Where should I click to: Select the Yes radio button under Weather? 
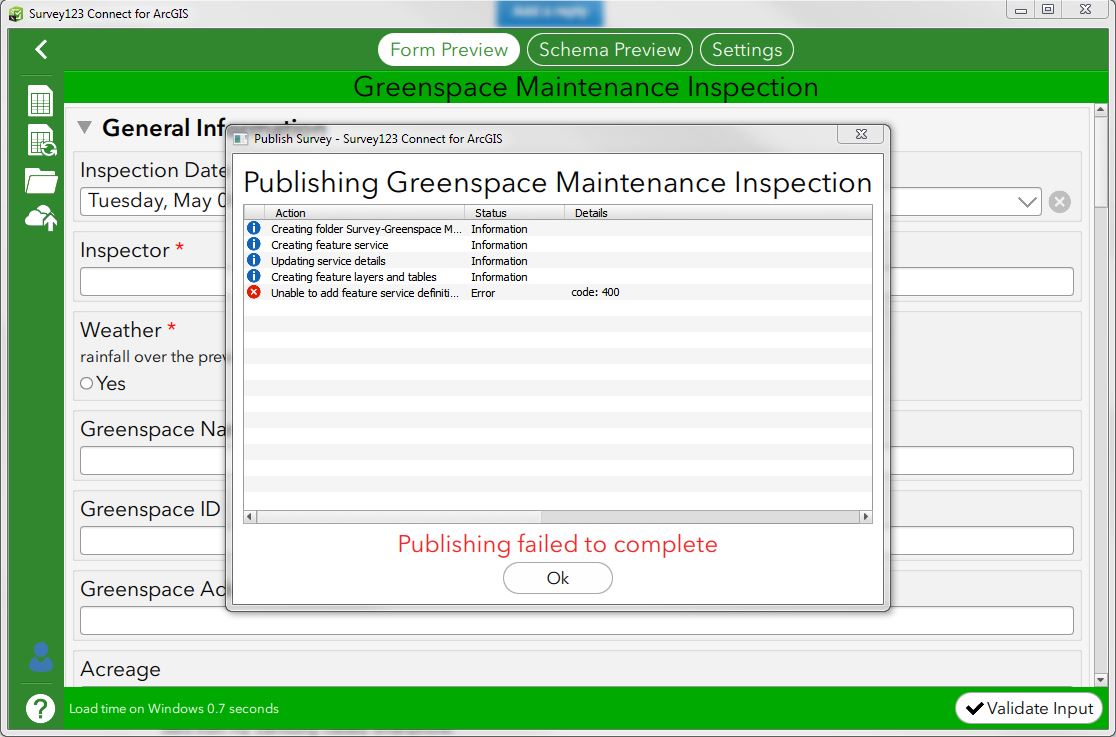(87, 383)
